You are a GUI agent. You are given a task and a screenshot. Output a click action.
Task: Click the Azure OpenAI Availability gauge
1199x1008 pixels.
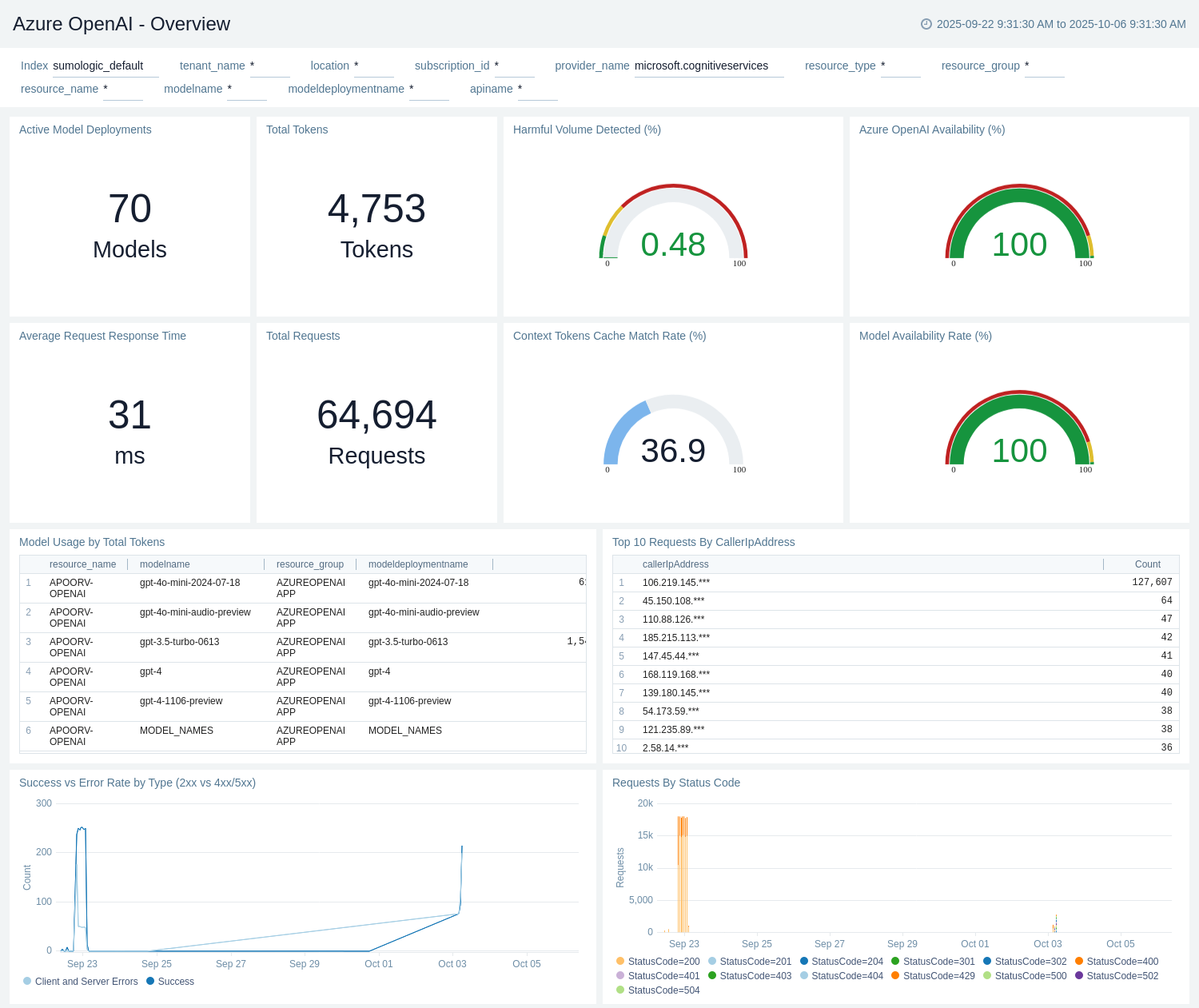(1019, 228)
